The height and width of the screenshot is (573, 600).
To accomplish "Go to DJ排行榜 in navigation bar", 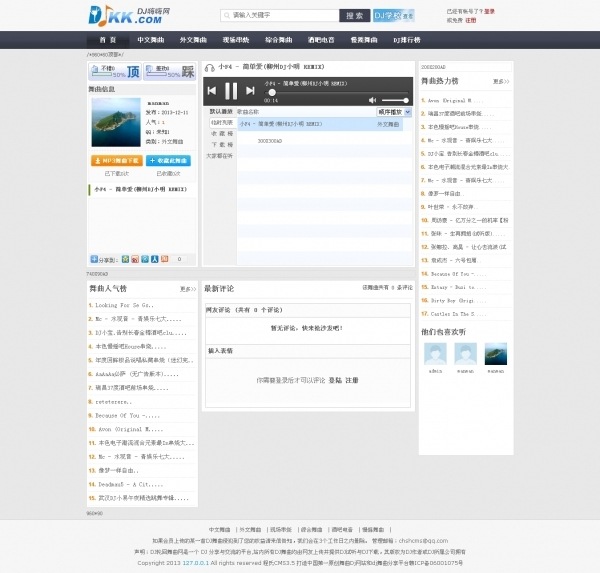I will [x=406, y=40].
